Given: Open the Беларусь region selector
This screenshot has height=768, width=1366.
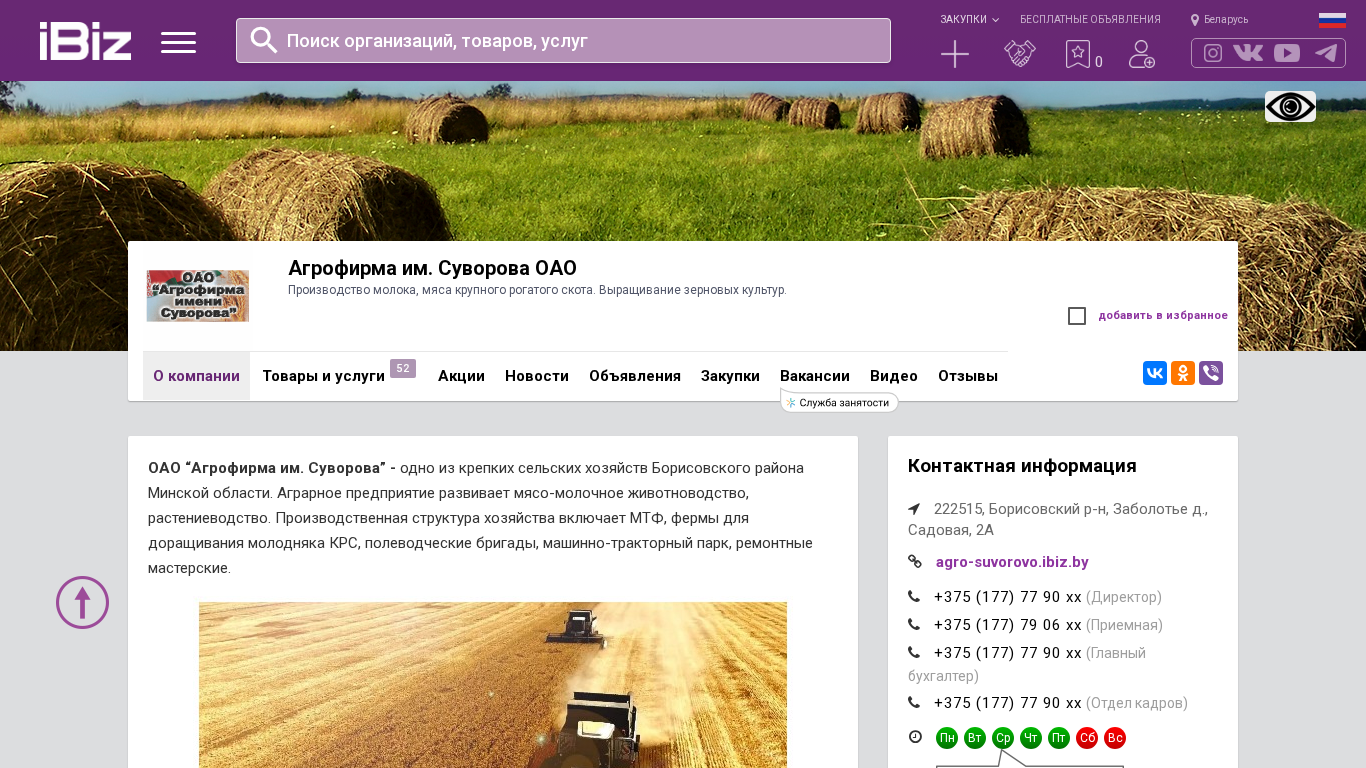Looking at the screenshot, I should (x=1220, y=19).
